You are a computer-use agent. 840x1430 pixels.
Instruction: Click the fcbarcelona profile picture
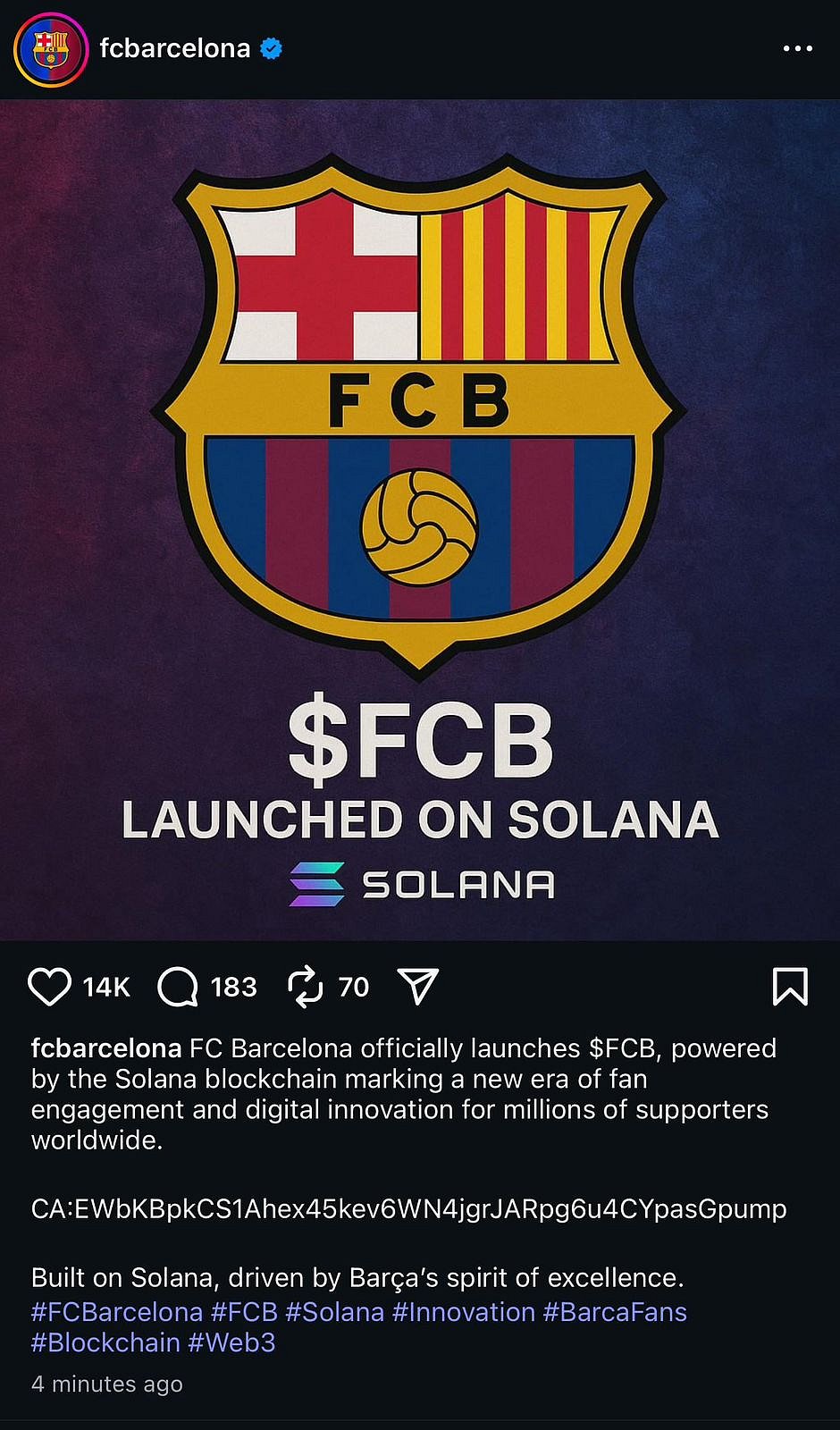pos(52,49)
